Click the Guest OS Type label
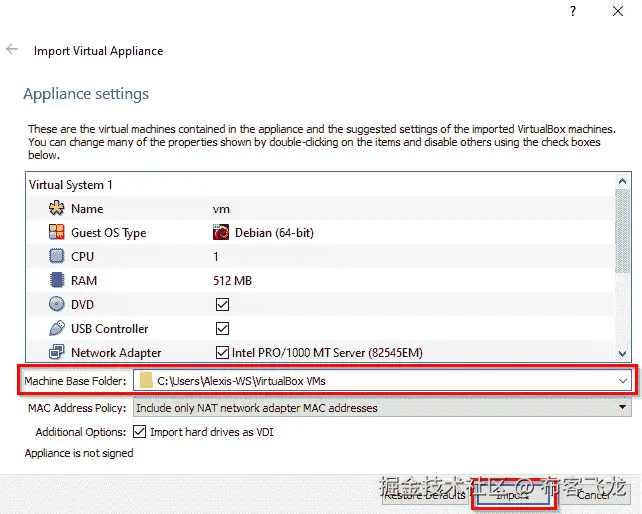This screenshot has height=514, width=642. tap(109, 233)
